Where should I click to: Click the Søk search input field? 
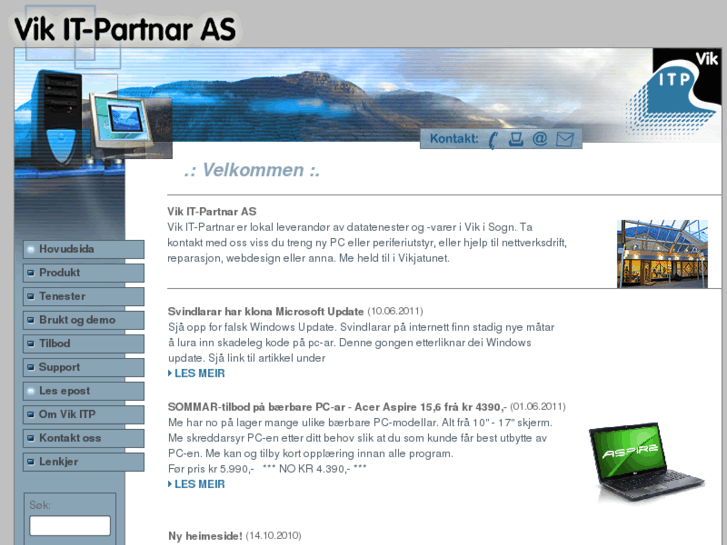click(x=70, y=526)
